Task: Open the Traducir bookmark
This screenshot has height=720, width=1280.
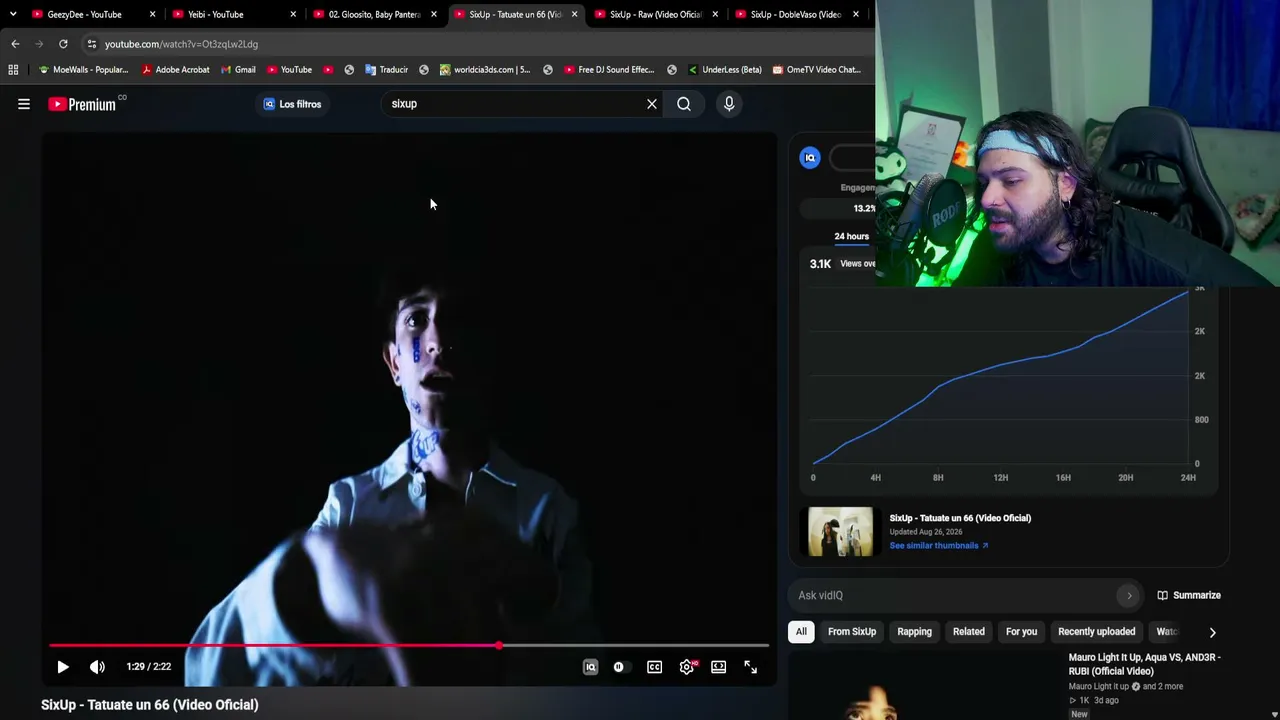Action: 386,70
